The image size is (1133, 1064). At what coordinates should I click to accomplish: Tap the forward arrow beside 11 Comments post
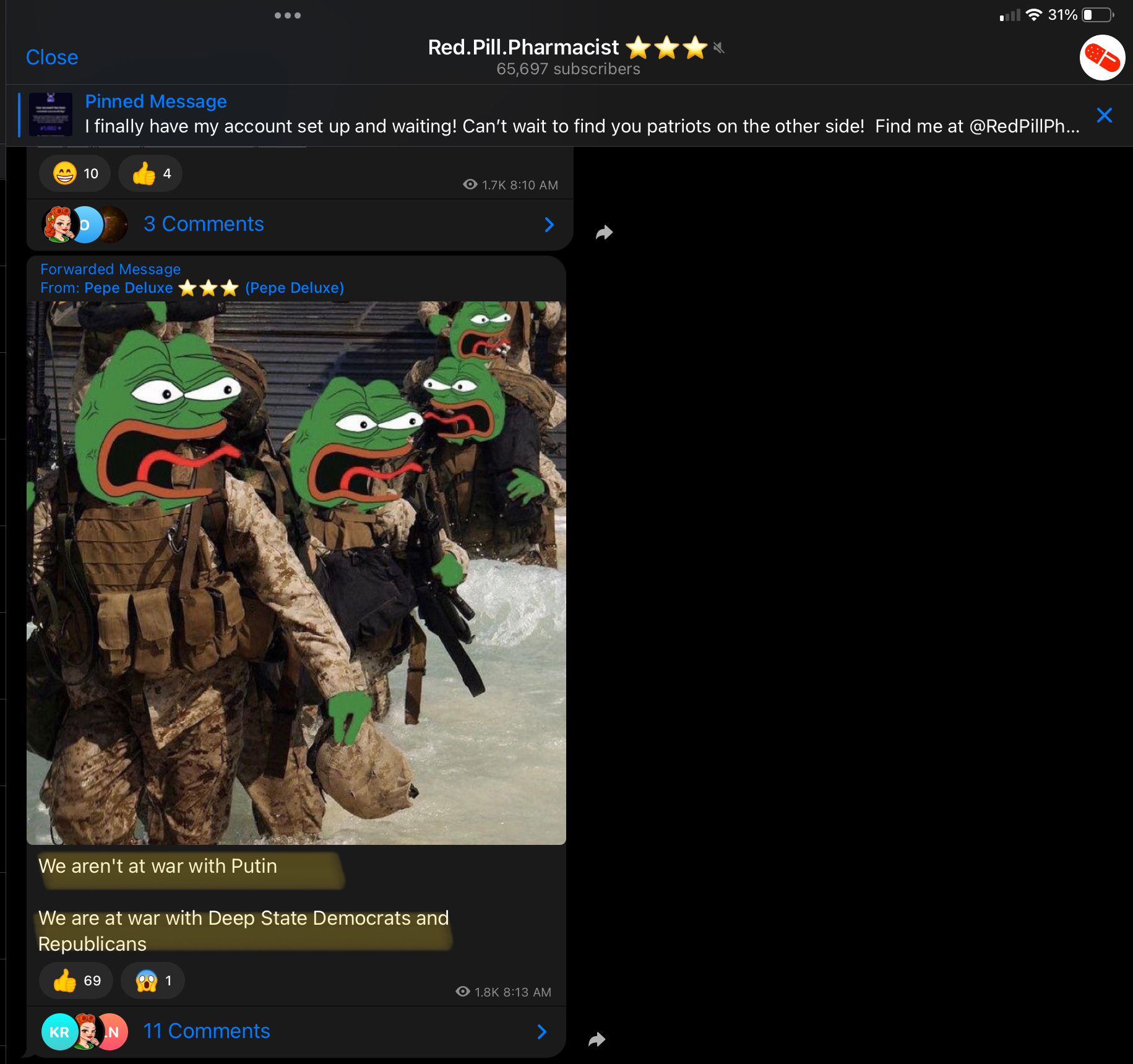[x=597, y=1039]
